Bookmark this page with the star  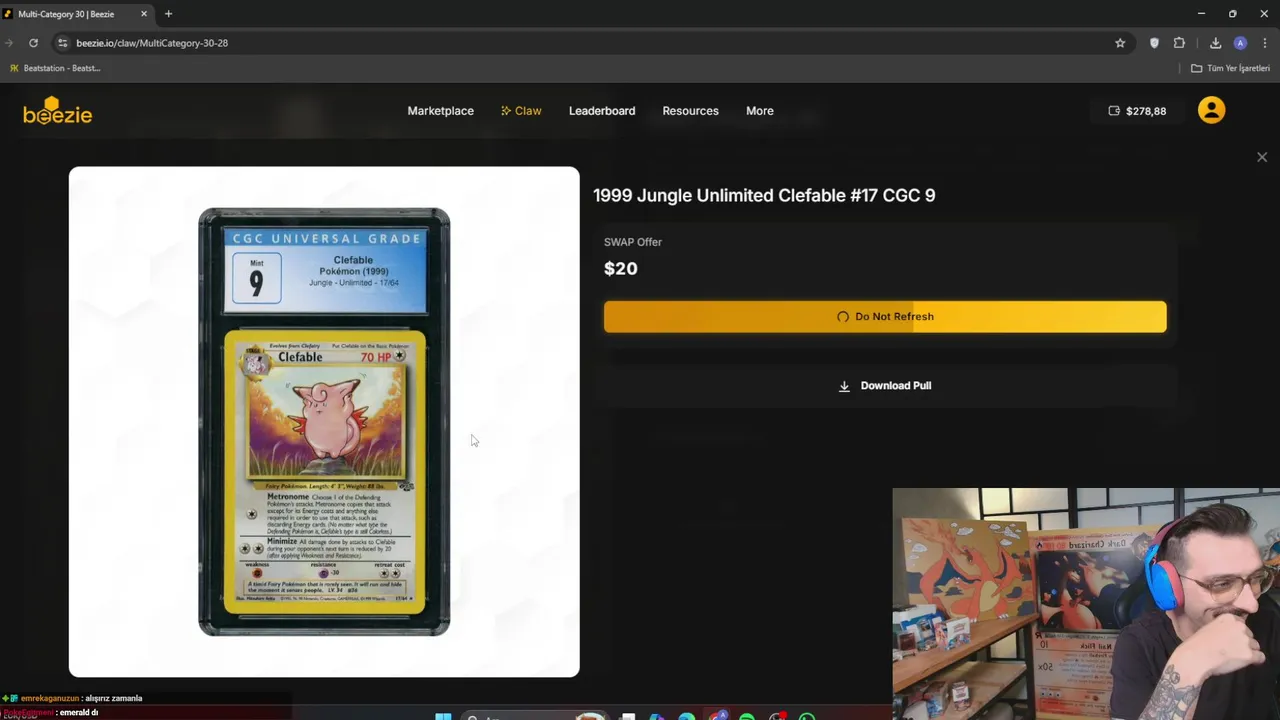coord(1120,43)
